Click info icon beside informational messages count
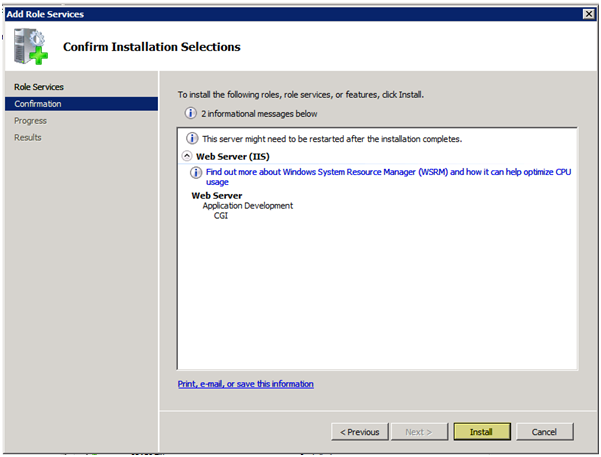 point(190,113)
